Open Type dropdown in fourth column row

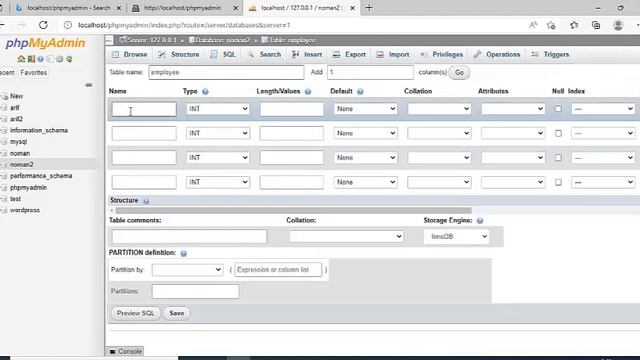pyautogui.click(x=218, y=182)
